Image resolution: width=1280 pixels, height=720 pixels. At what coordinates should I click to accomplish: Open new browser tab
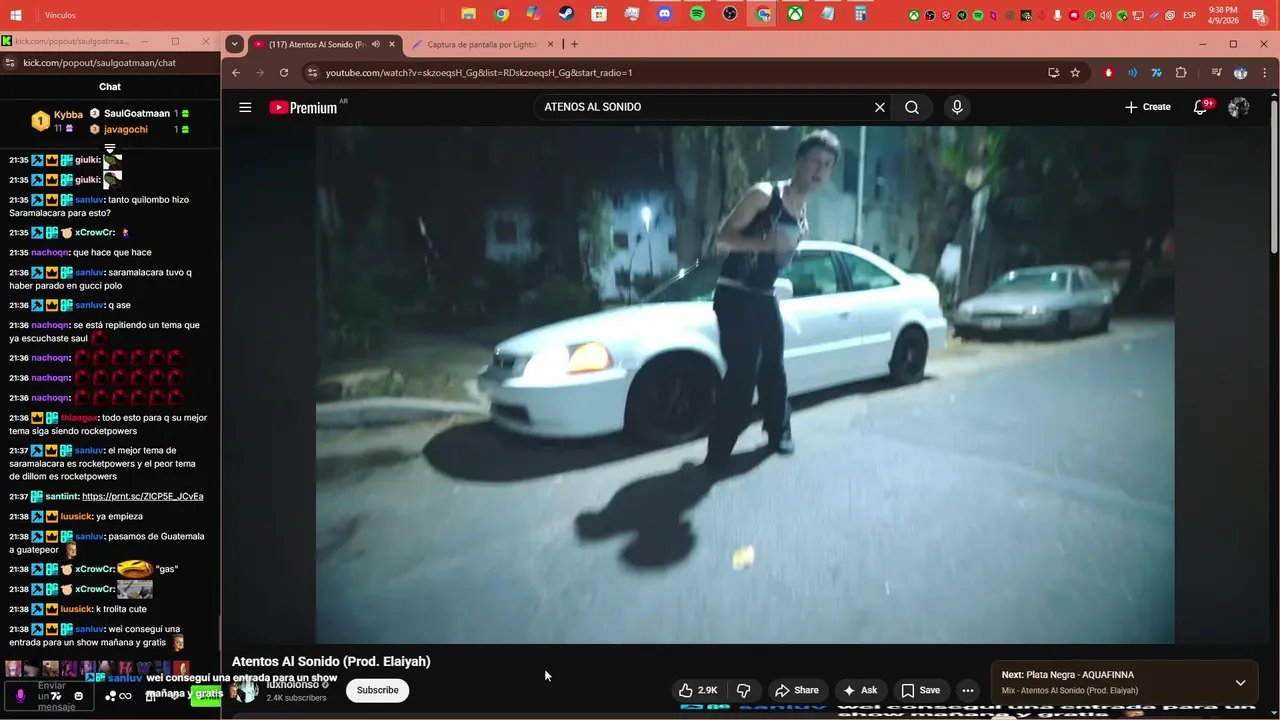(x=574, y=44)
